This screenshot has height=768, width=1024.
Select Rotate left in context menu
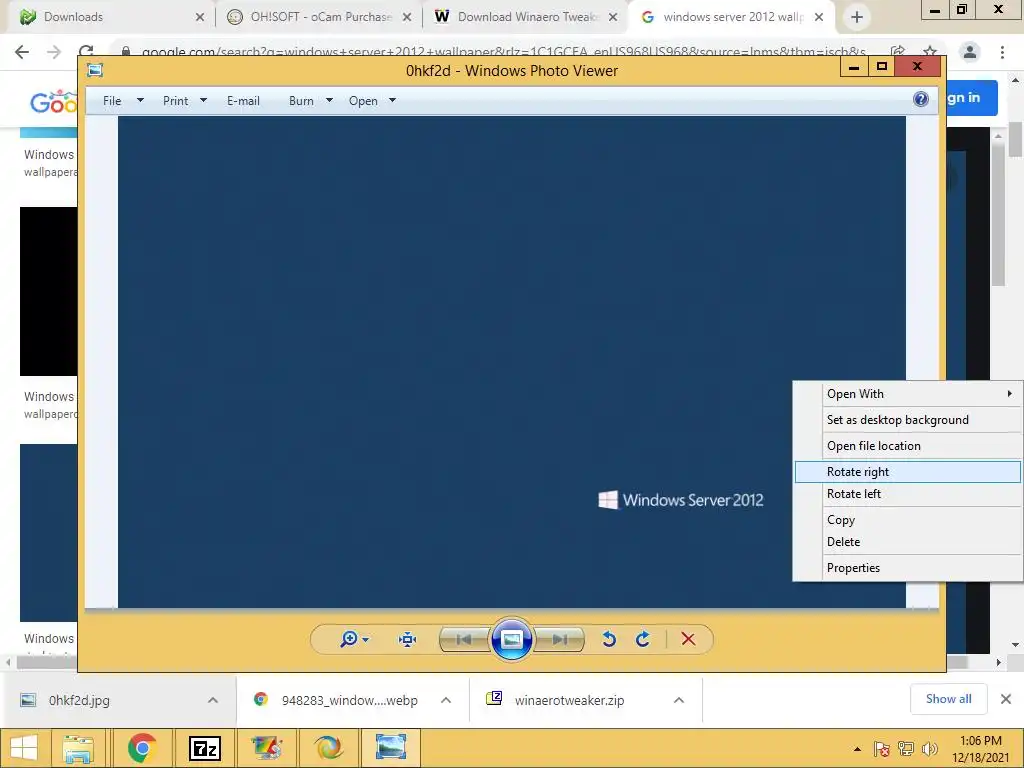908,494
